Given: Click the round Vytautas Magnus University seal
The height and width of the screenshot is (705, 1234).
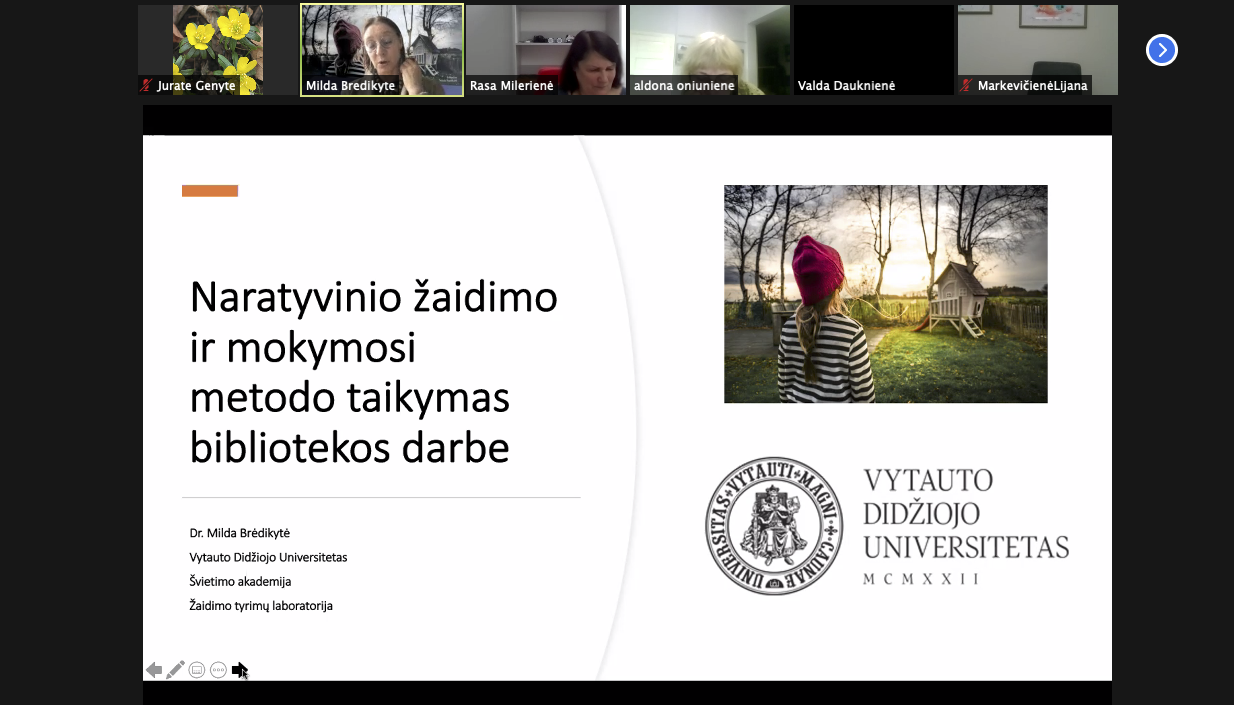Looking at the screenshot, I should pyautogui.click(x=773, y=525).
